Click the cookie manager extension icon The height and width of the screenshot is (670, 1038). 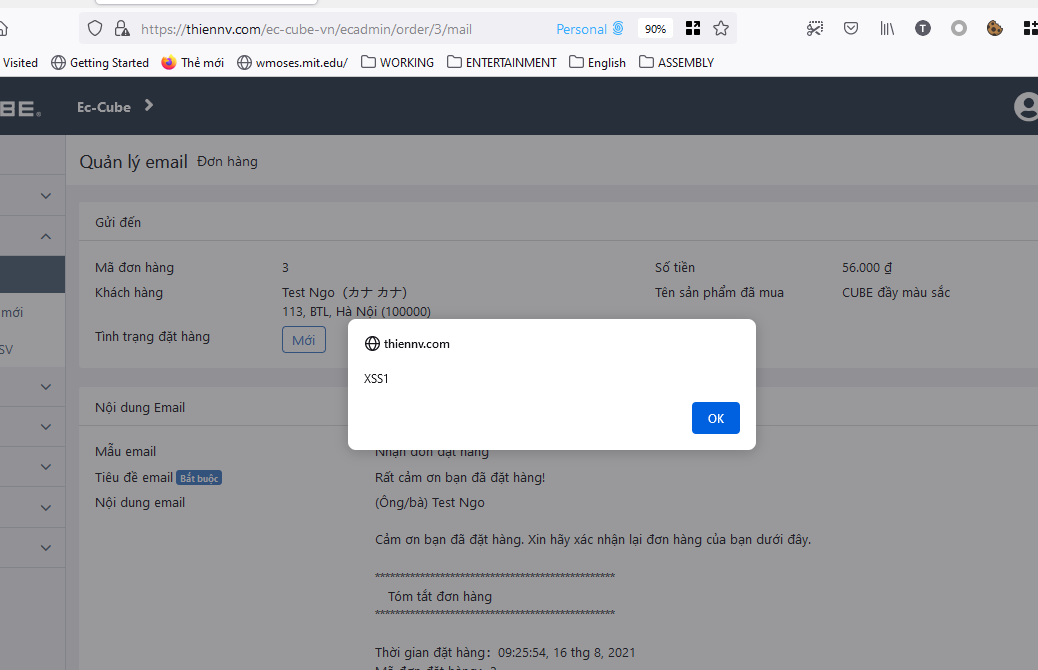994,28
